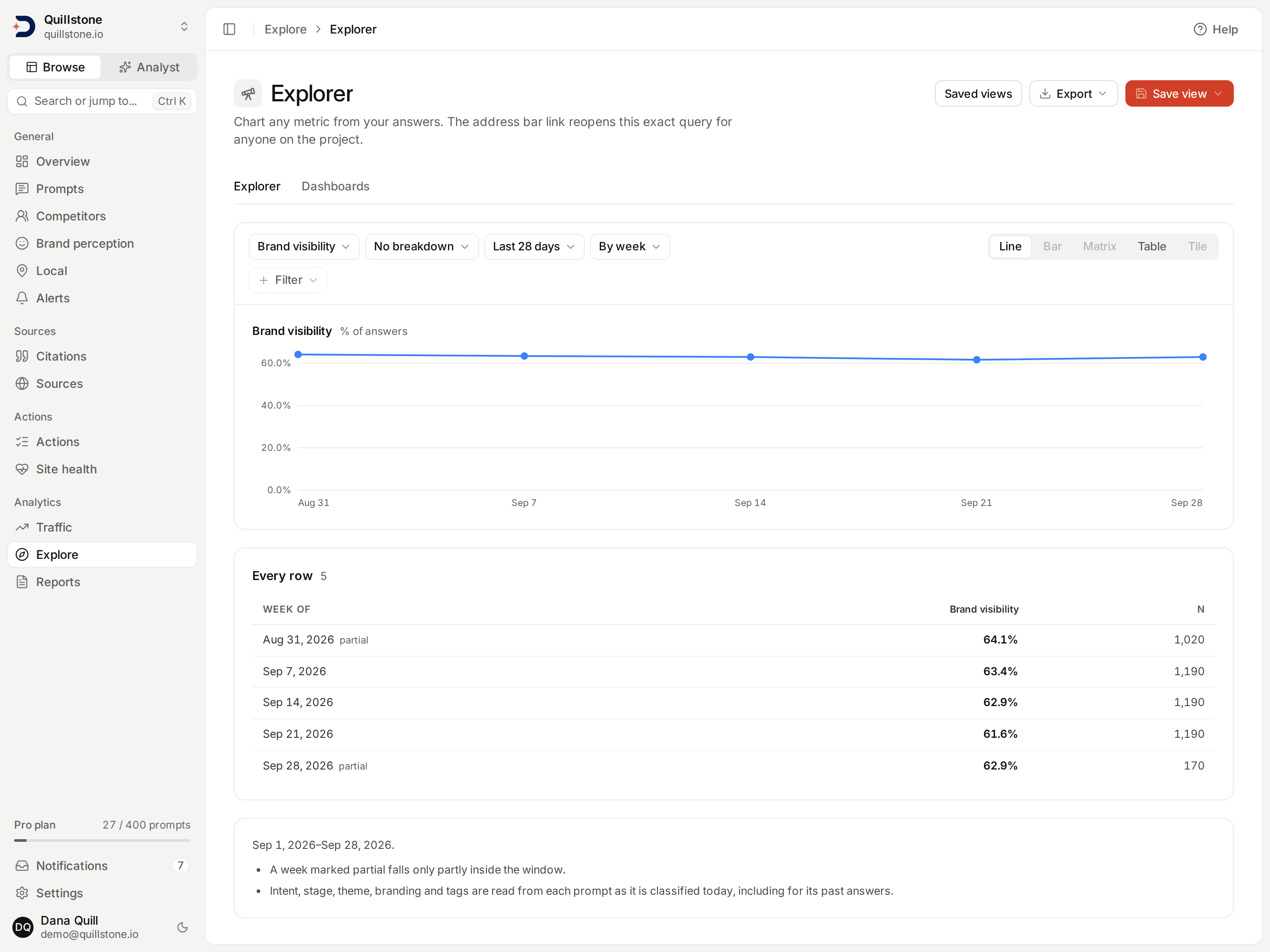Expand the Quillstone workspace switcher
The image size is (1270, 952).
[102, 26]
